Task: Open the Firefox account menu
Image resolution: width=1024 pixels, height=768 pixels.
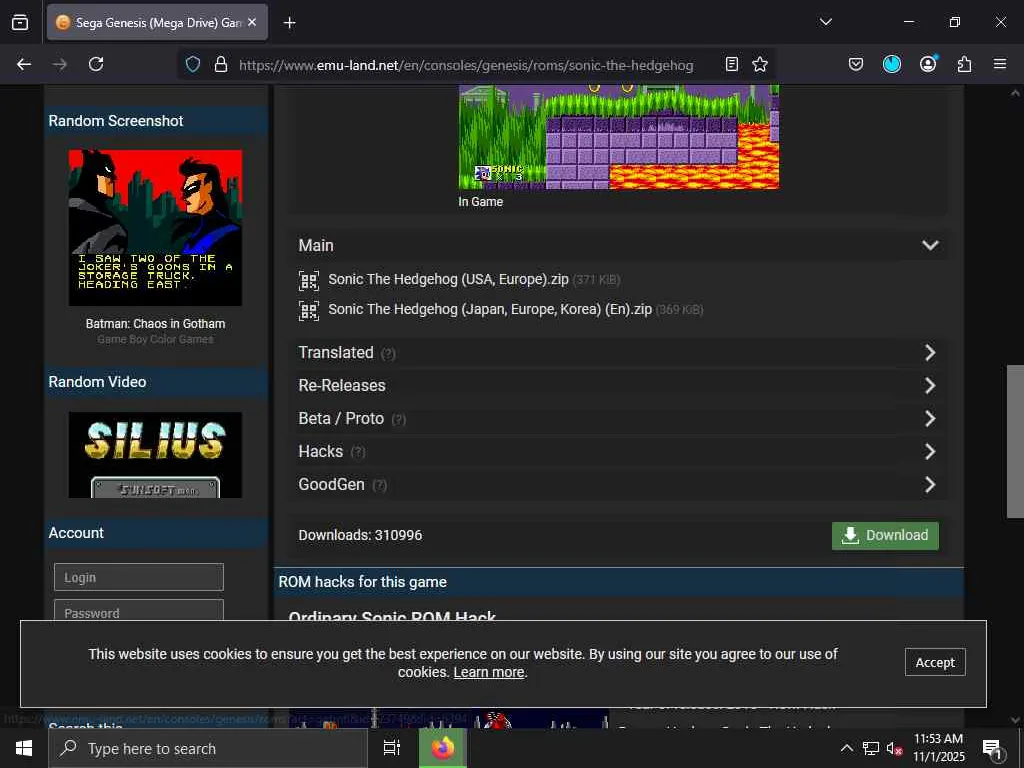Action: click(928, 64)
